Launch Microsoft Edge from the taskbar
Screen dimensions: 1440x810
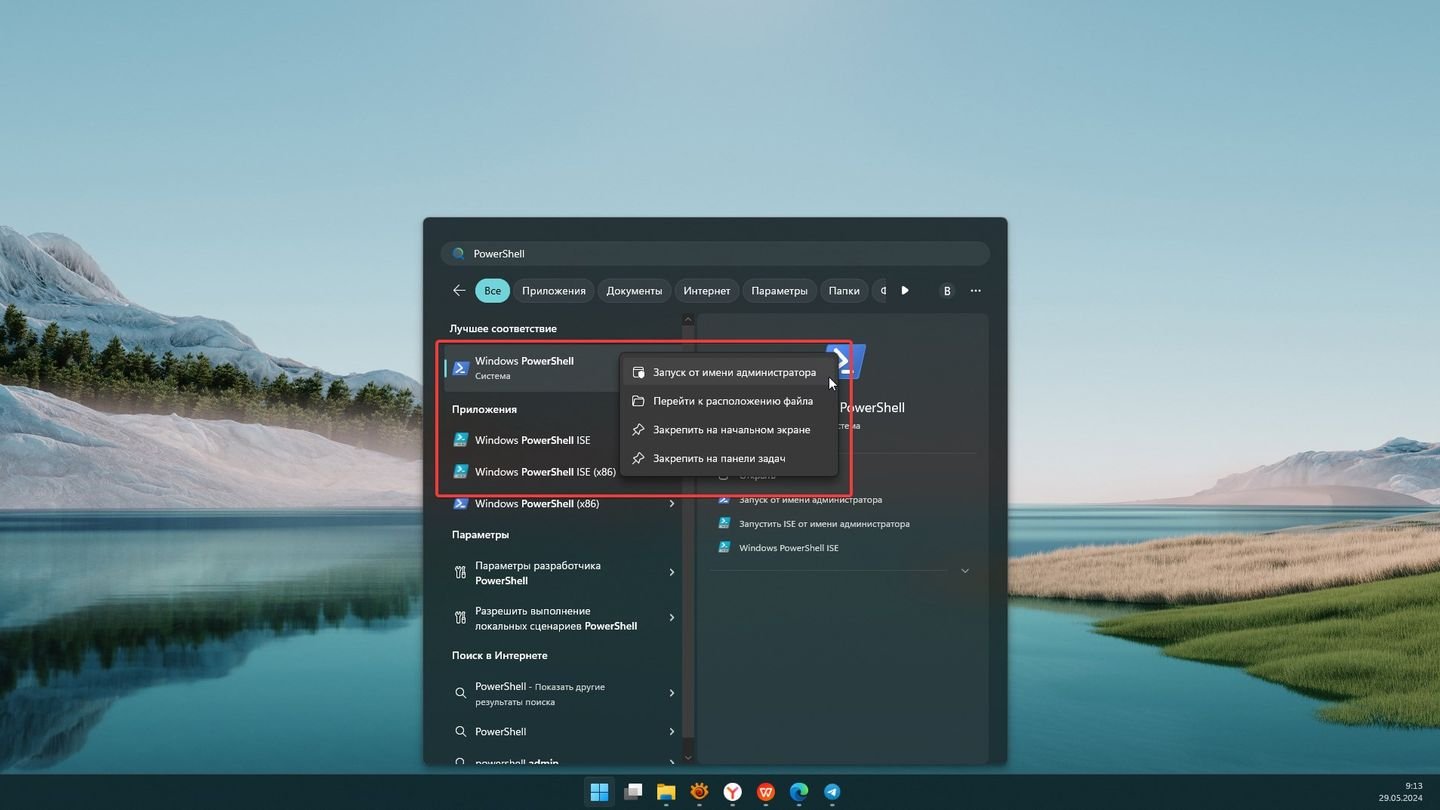(x=799, y=792)
